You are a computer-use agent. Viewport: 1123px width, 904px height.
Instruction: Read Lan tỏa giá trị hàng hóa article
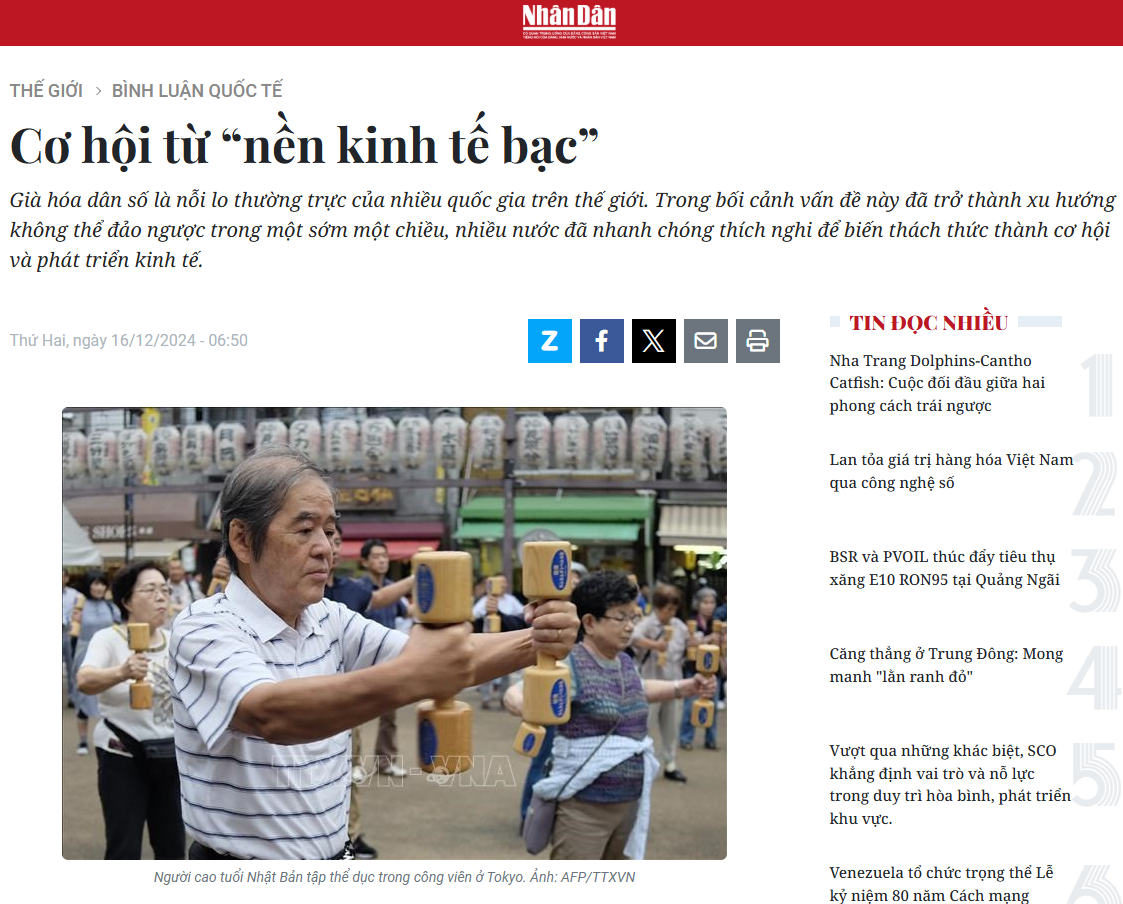(951, 471)
